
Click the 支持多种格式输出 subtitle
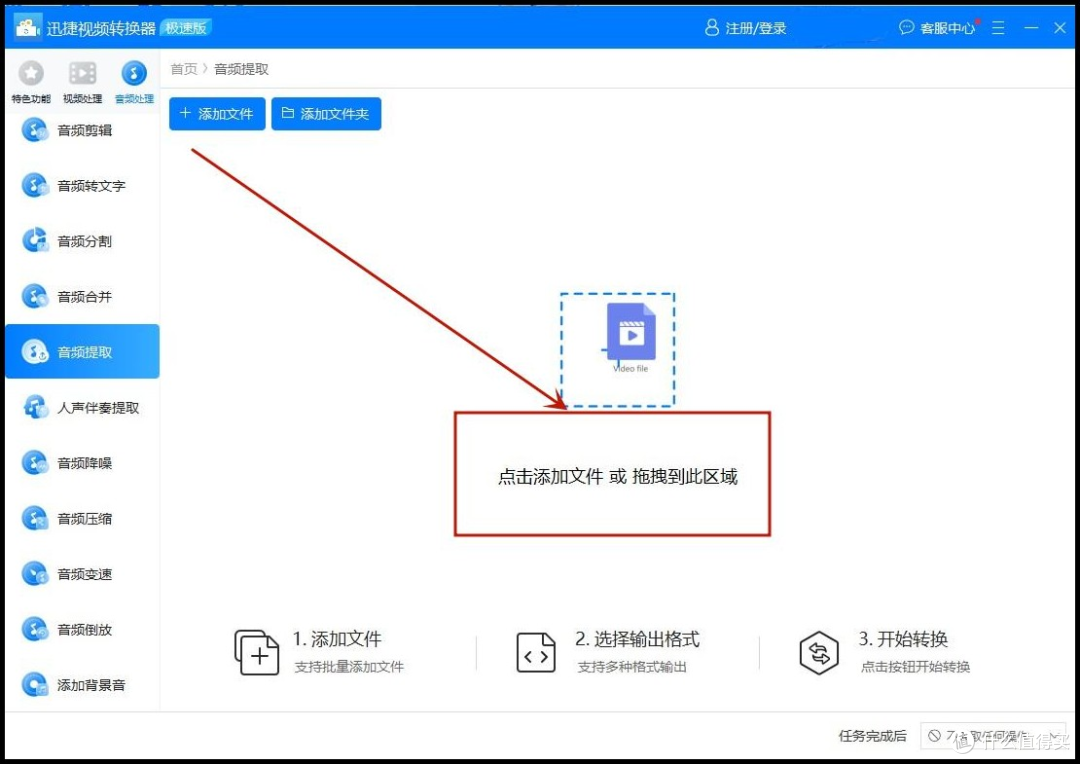pos(632,667)
